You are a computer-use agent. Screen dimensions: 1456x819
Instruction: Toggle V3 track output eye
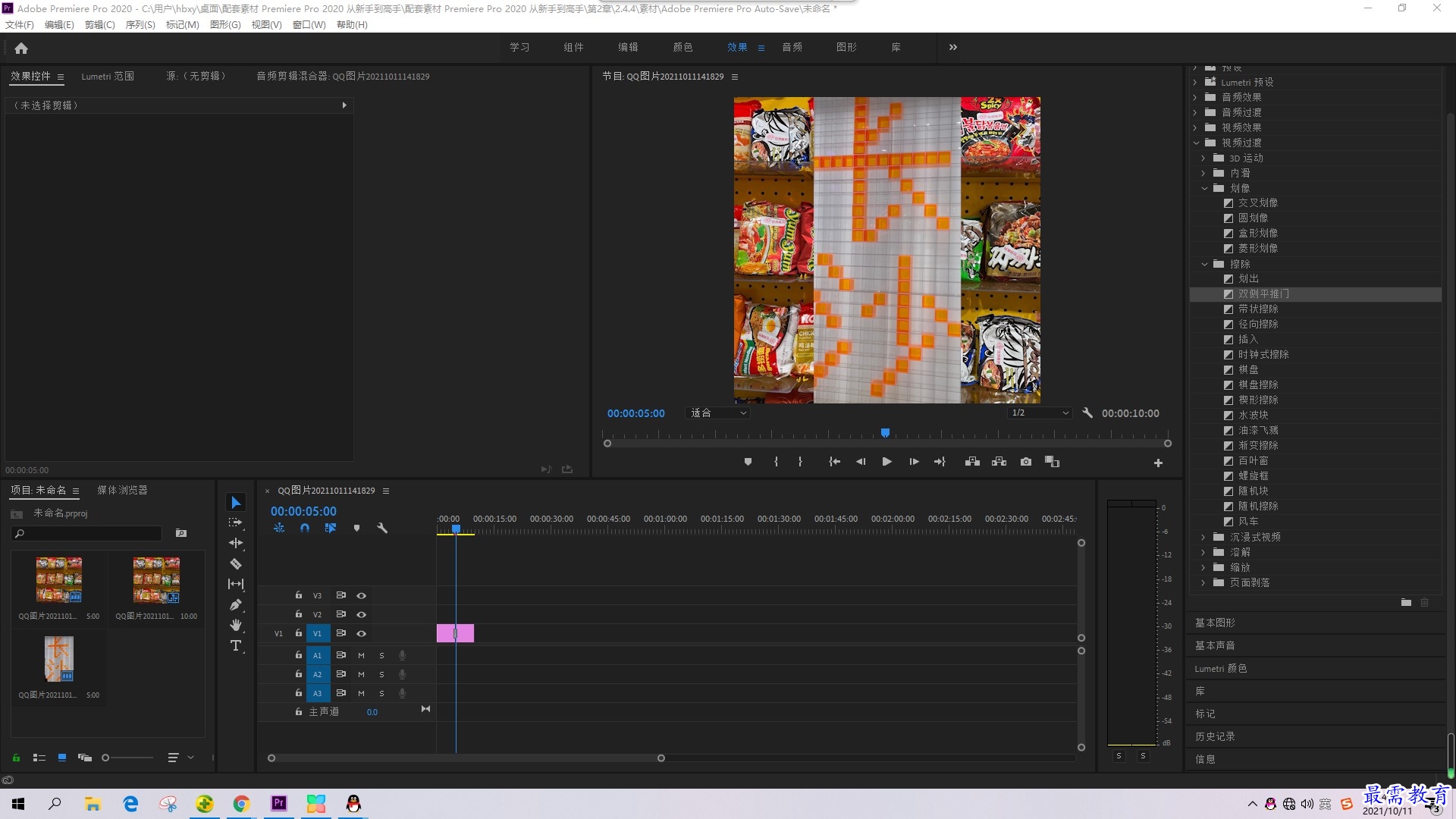point(362,596)
